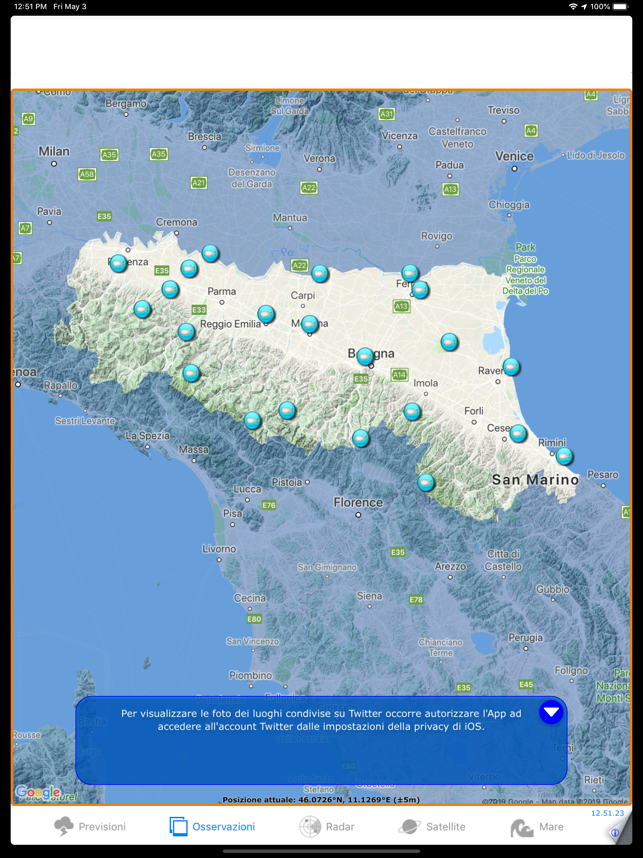Tap the Twitter authorization notice text
Viewport: 643px width, 858px height.
pos(321,720)
